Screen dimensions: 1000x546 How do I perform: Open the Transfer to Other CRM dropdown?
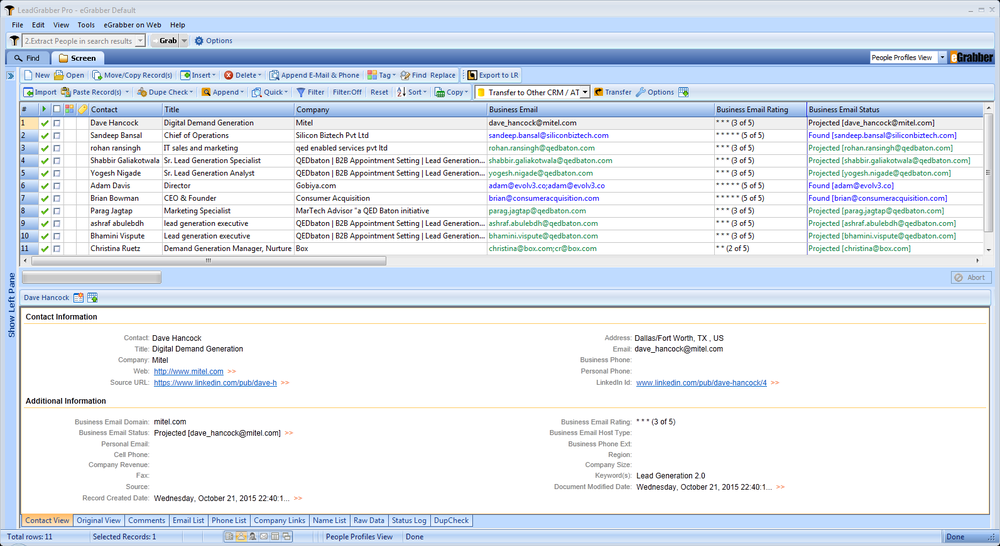click(584, 92)
